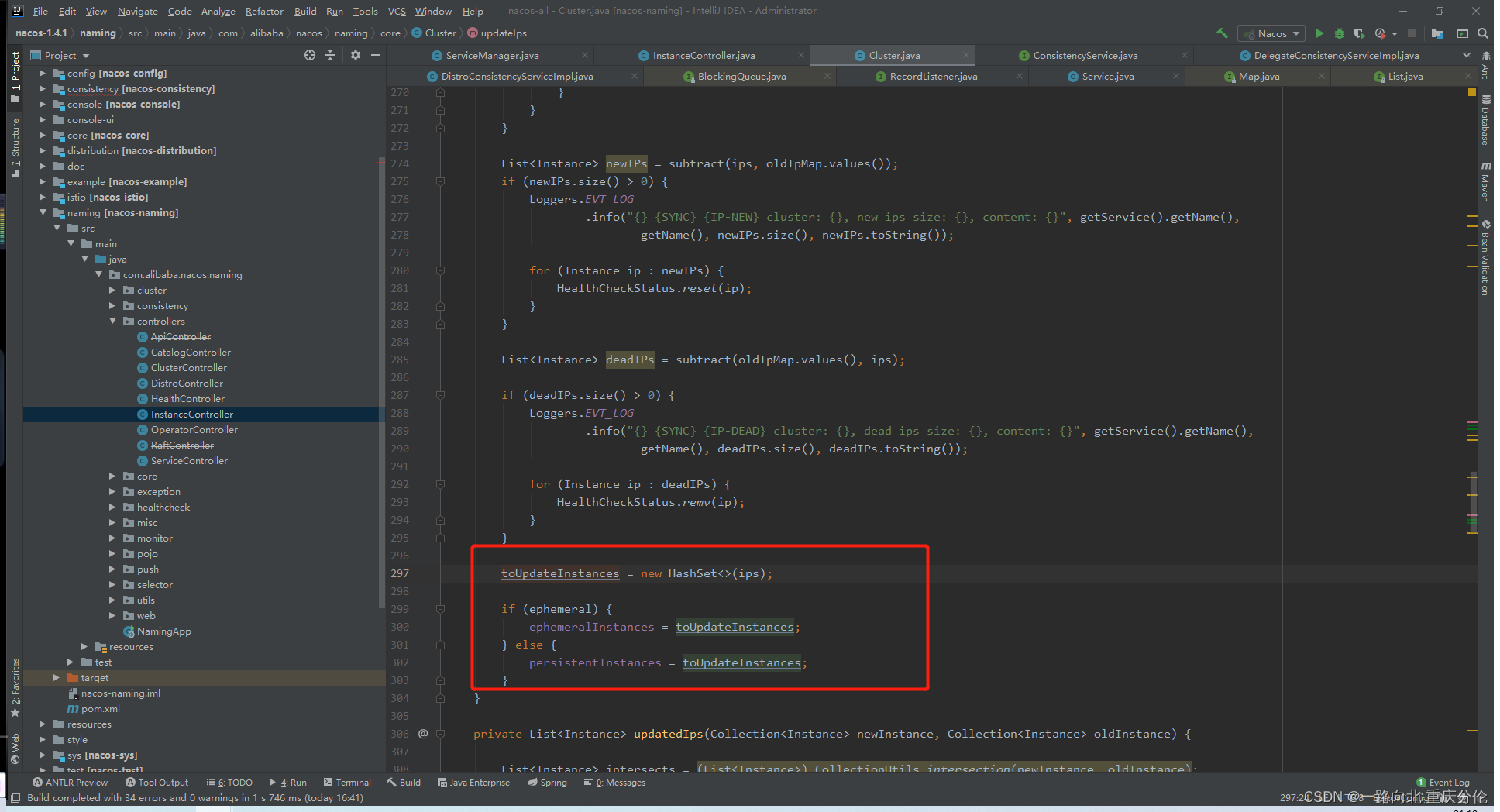Image resolution: width=1500 pixels, height=812 pixels.
Task: Click the Project tree scrollbar
Action: coord(381,384)
